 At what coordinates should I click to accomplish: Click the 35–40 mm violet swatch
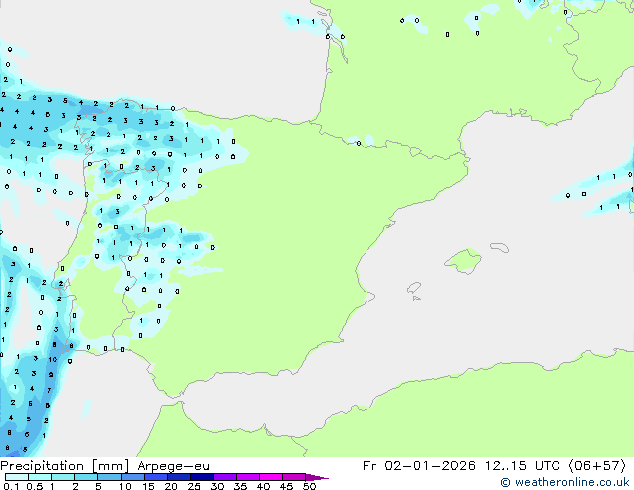pyautogui.click(x=248, y=477)
